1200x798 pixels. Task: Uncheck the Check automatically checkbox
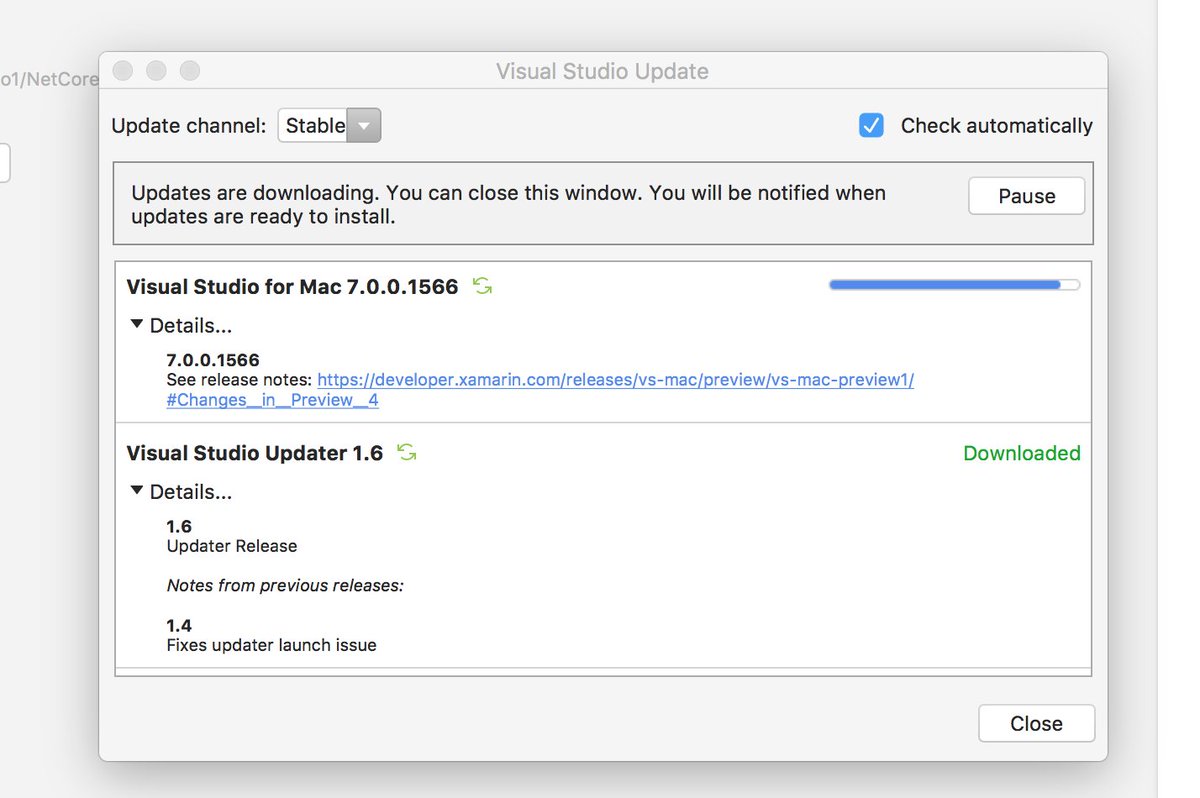click(871, 125)
